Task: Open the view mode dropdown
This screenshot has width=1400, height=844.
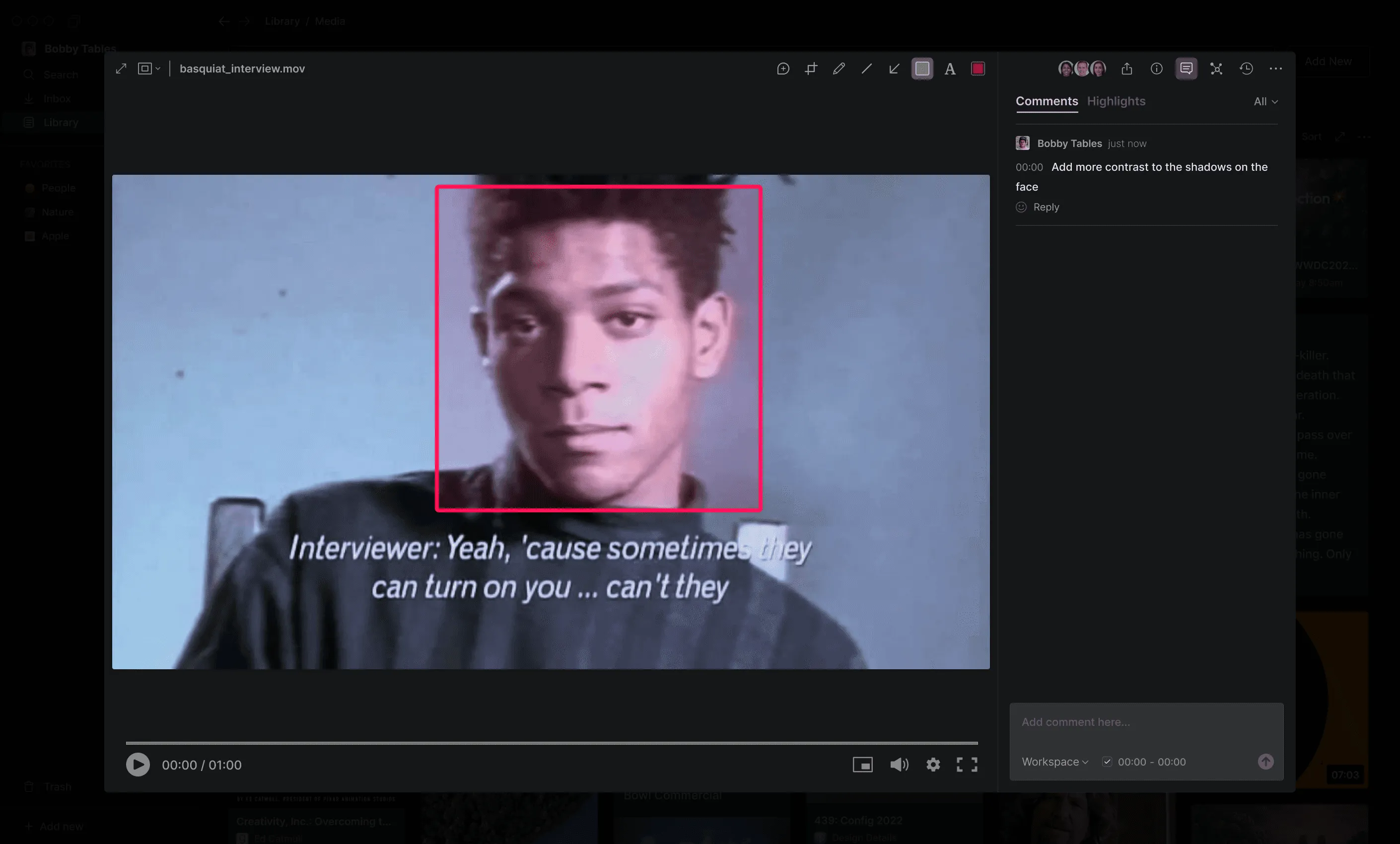Action: (x=149, y=69)
